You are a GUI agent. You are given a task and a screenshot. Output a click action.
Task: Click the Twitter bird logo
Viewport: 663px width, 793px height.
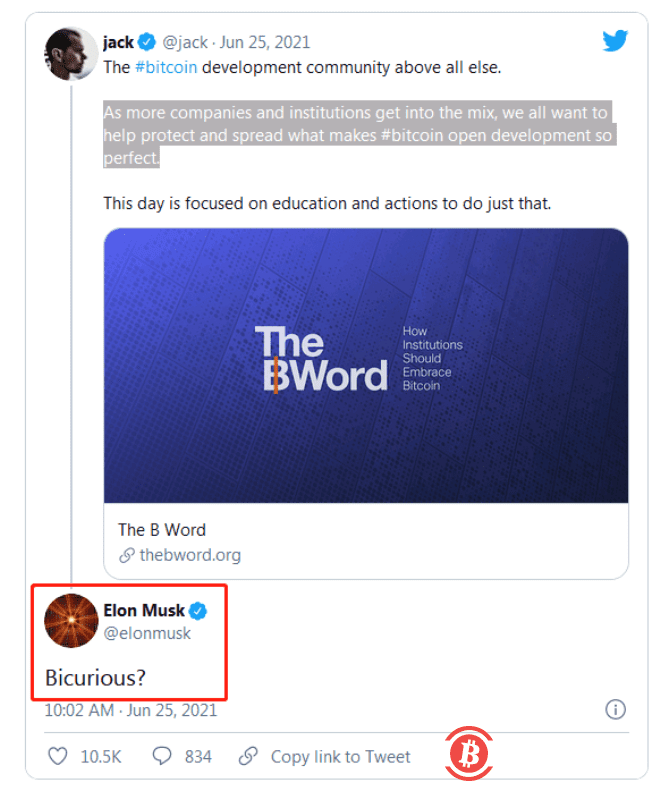coord(614,41)
